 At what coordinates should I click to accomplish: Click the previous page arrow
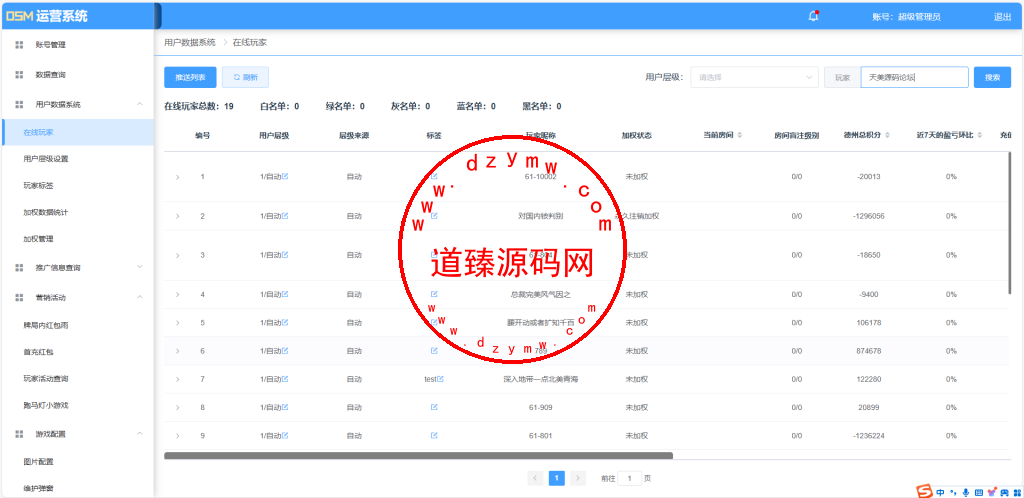tap(536, 478)
